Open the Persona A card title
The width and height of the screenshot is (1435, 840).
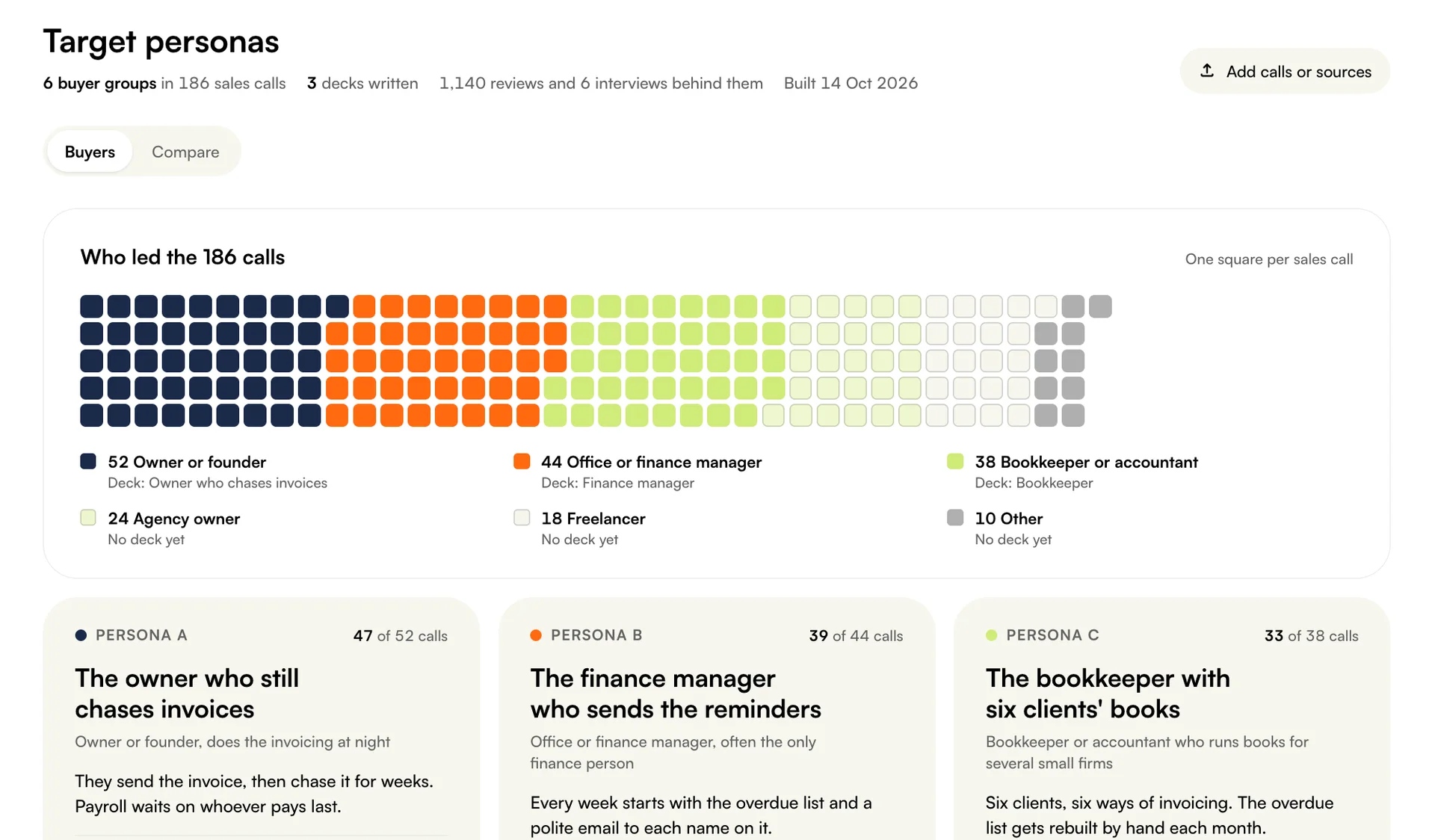pos(187,694)
